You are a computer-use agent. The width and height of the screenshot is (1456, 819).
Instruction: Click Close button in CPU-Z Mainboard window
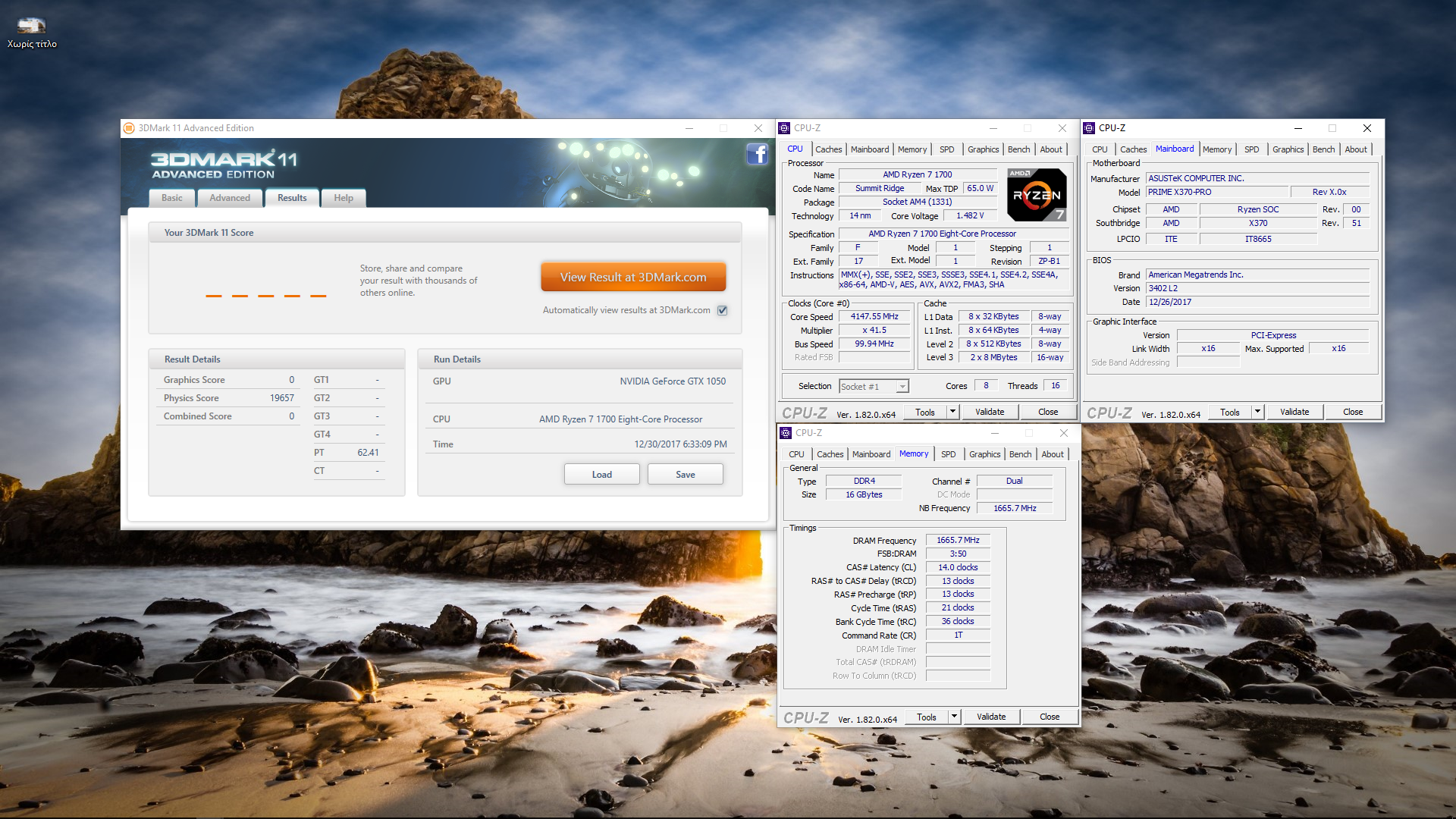click(x=1353, y=412)
